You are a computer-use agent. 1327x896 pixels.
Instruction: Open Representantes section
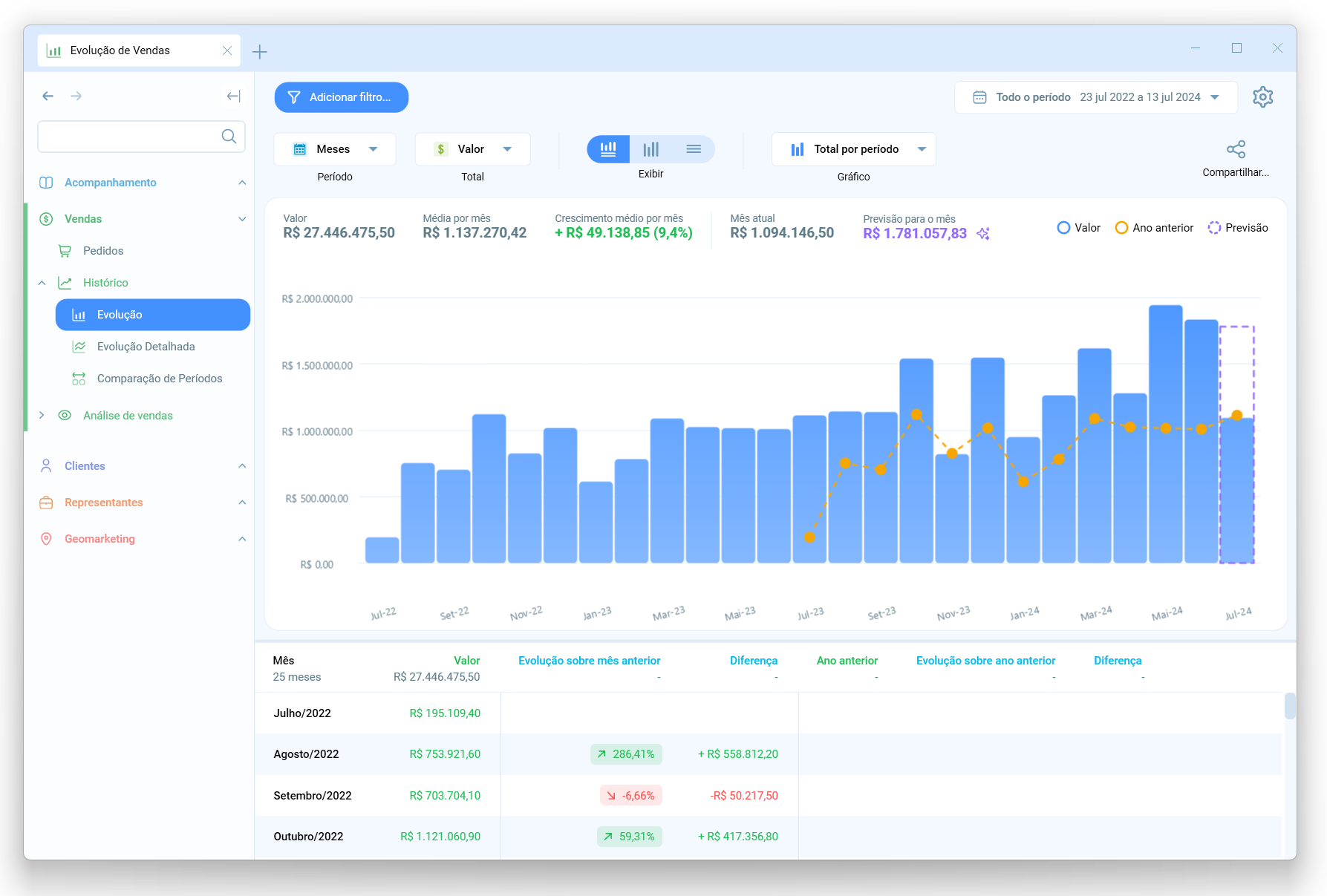coord(103,503)
